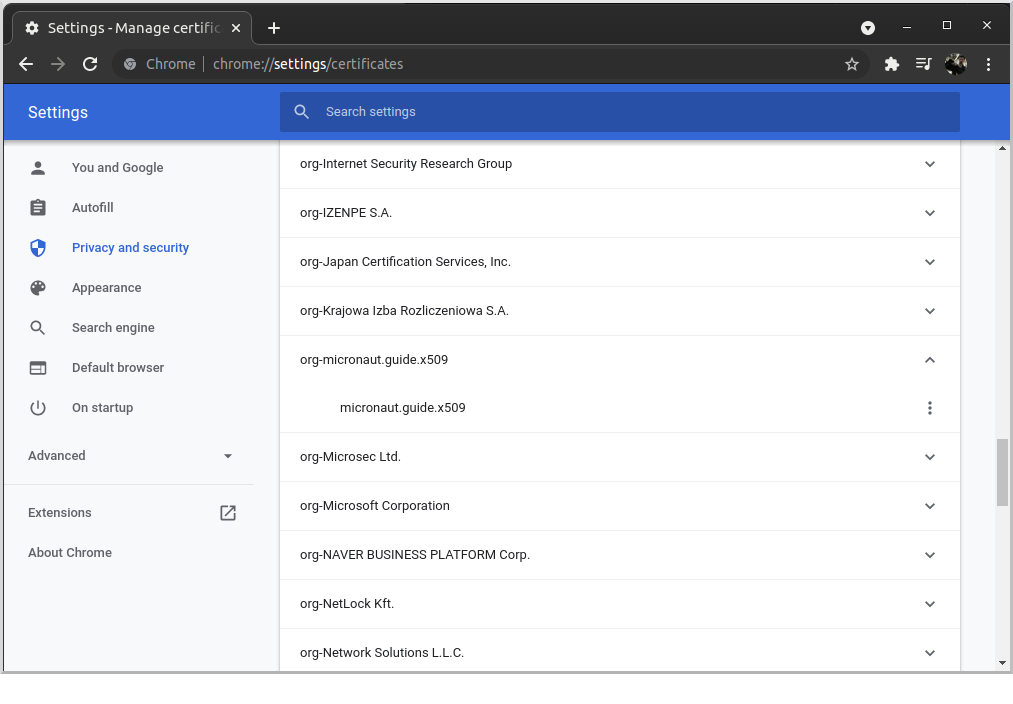Viewport: 1013px width, 704px height.
Task: Open the media control icon in toolbar
Action: tap(924, 64)
